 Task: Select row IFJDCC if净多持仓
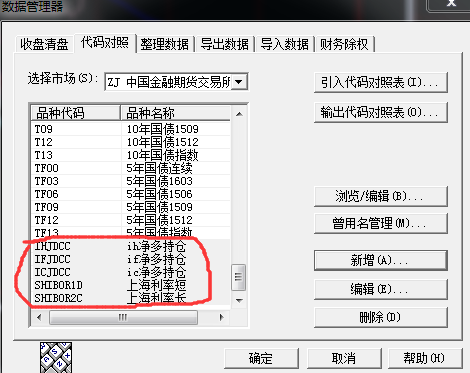coord(131,259)
